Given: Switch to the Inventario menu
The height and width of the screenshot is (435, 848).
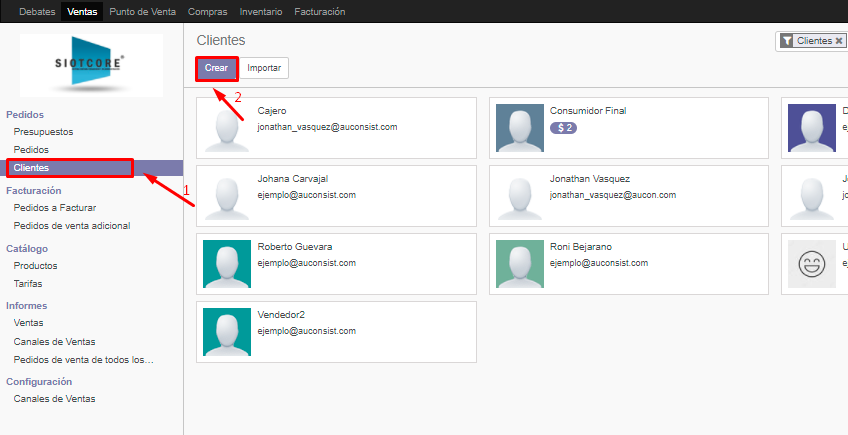Looking at the screenshot, I should pyautogui.click(x=261, y=12).
